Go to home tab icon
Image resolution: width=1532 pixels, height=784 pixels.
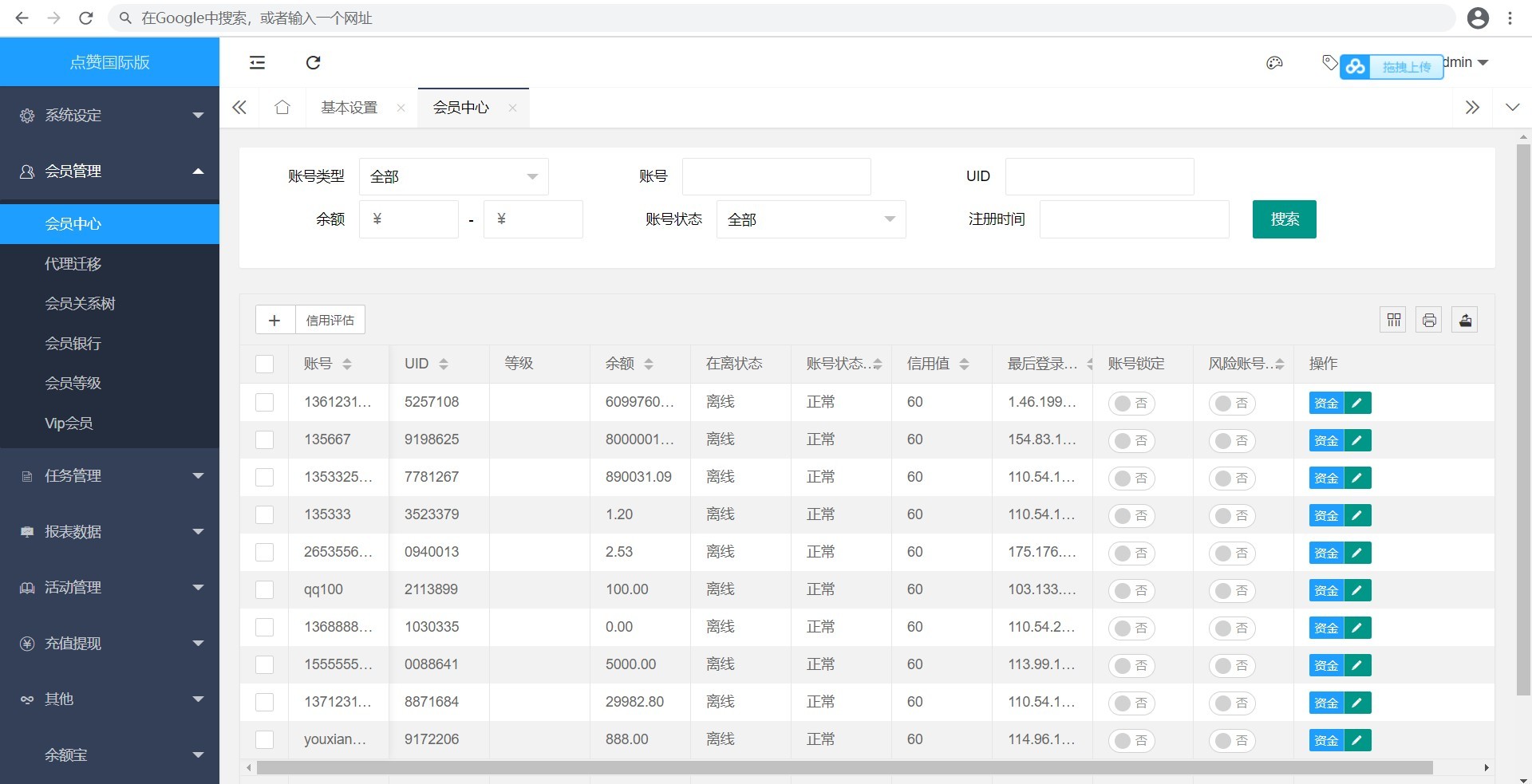tap(282, 107)
